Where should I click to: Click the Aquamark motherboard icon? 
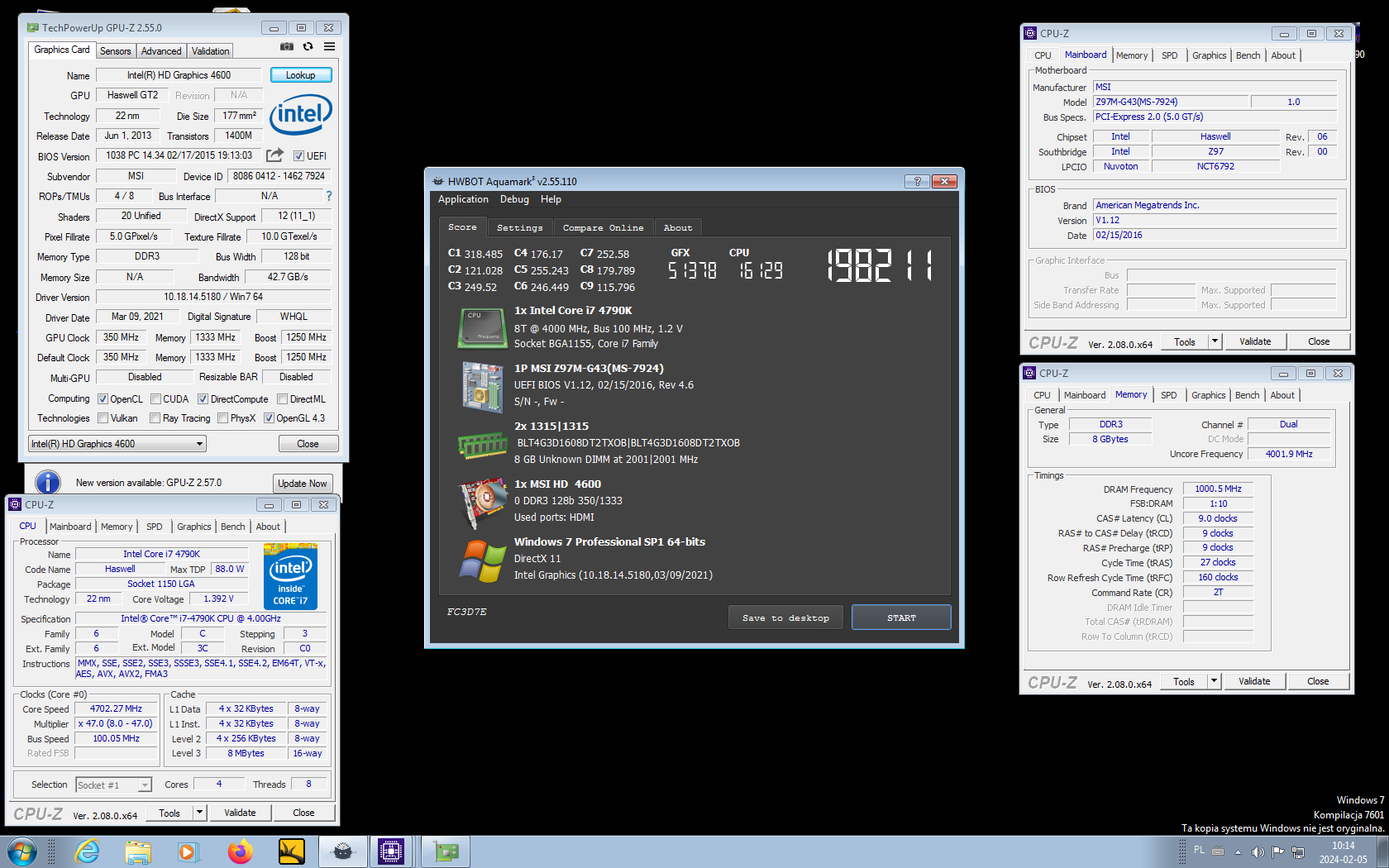(482, 388)
